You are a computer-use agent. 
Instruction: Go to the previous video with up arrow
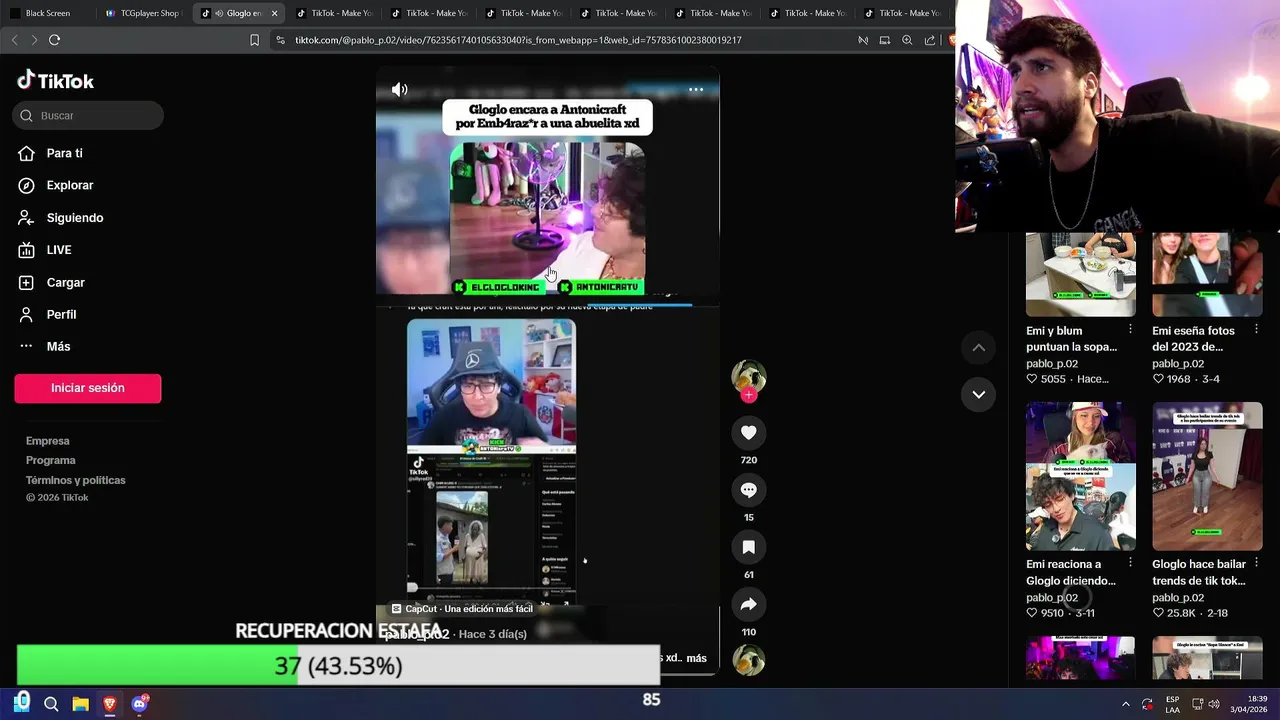point(979,347)
